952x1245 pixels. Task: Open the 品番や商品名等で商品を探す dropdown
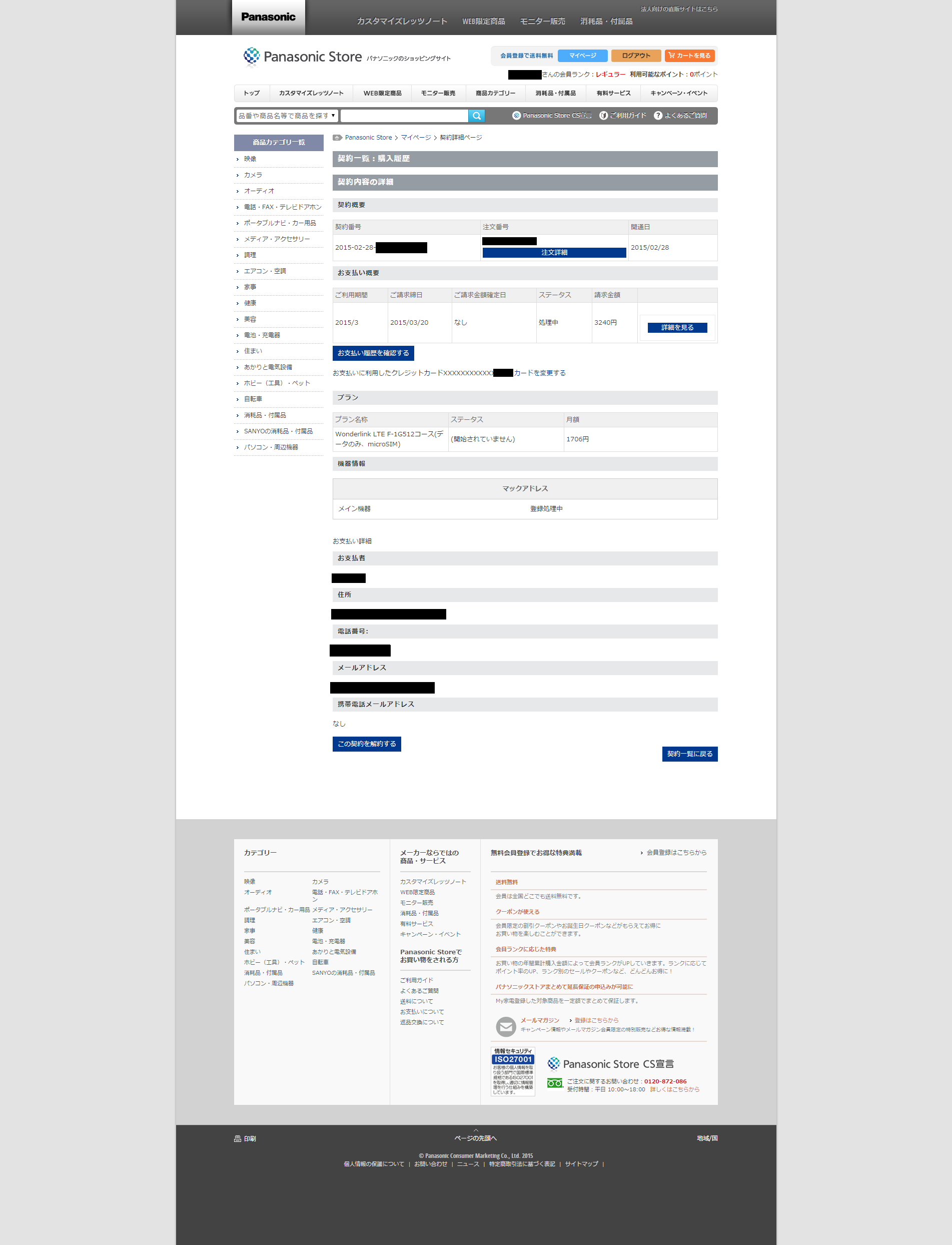click(x=287, y=116)
